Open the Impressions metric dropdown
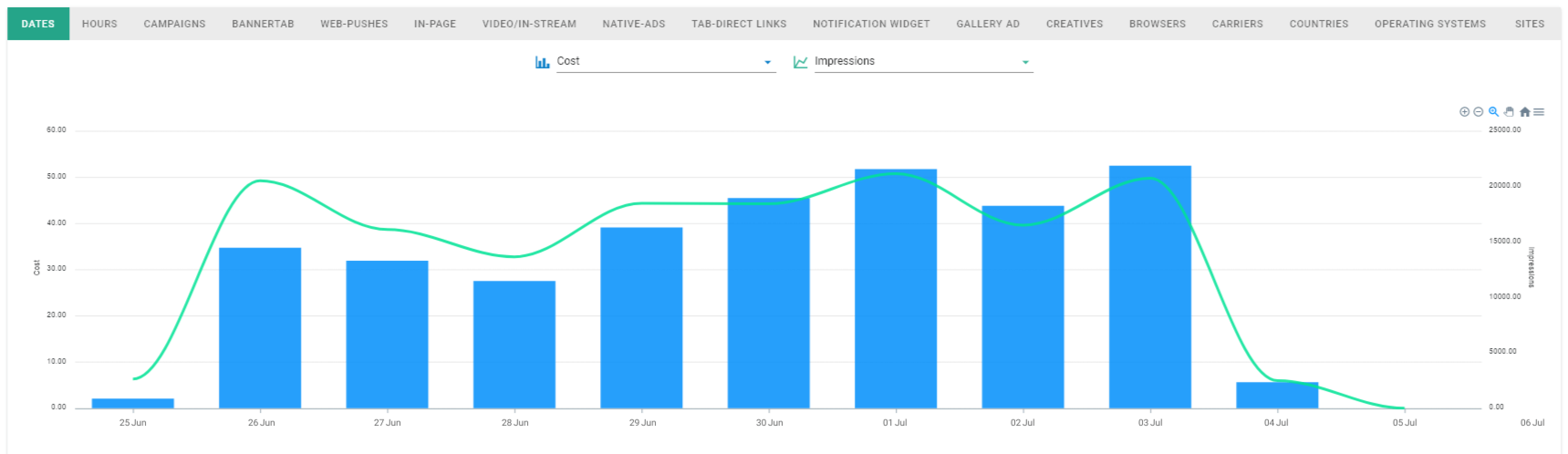Viewport: 1568px width, 454px height. (923, 62)
